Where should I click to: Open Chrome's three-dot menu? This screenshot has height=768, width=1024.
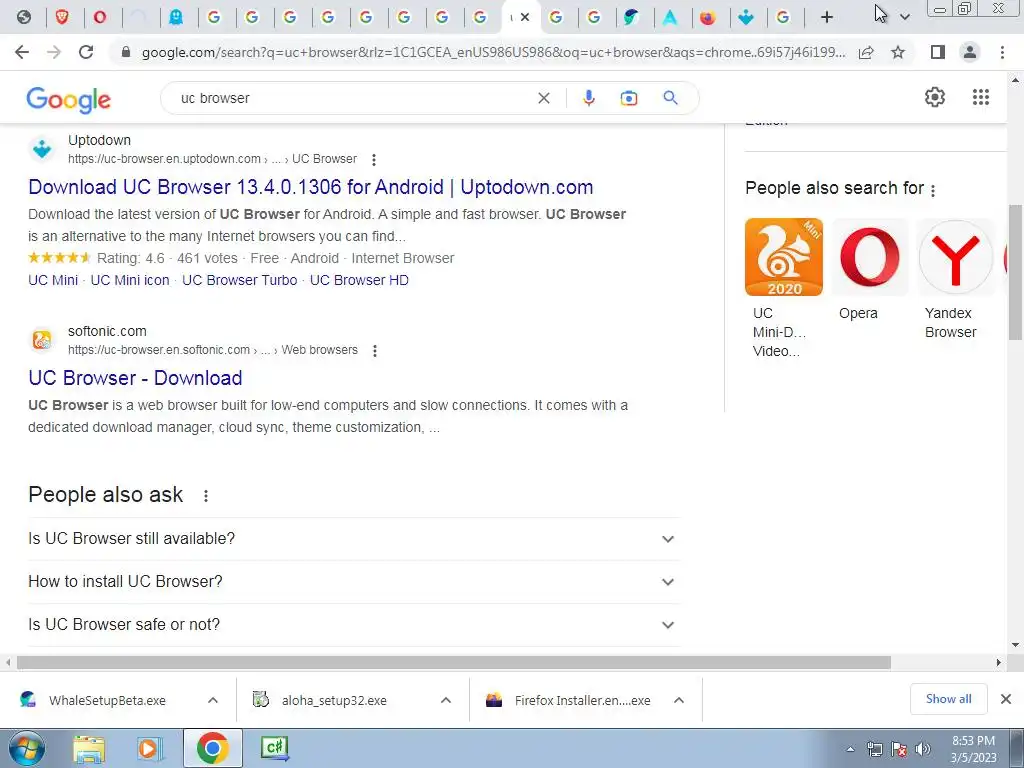click(1002, 52)
